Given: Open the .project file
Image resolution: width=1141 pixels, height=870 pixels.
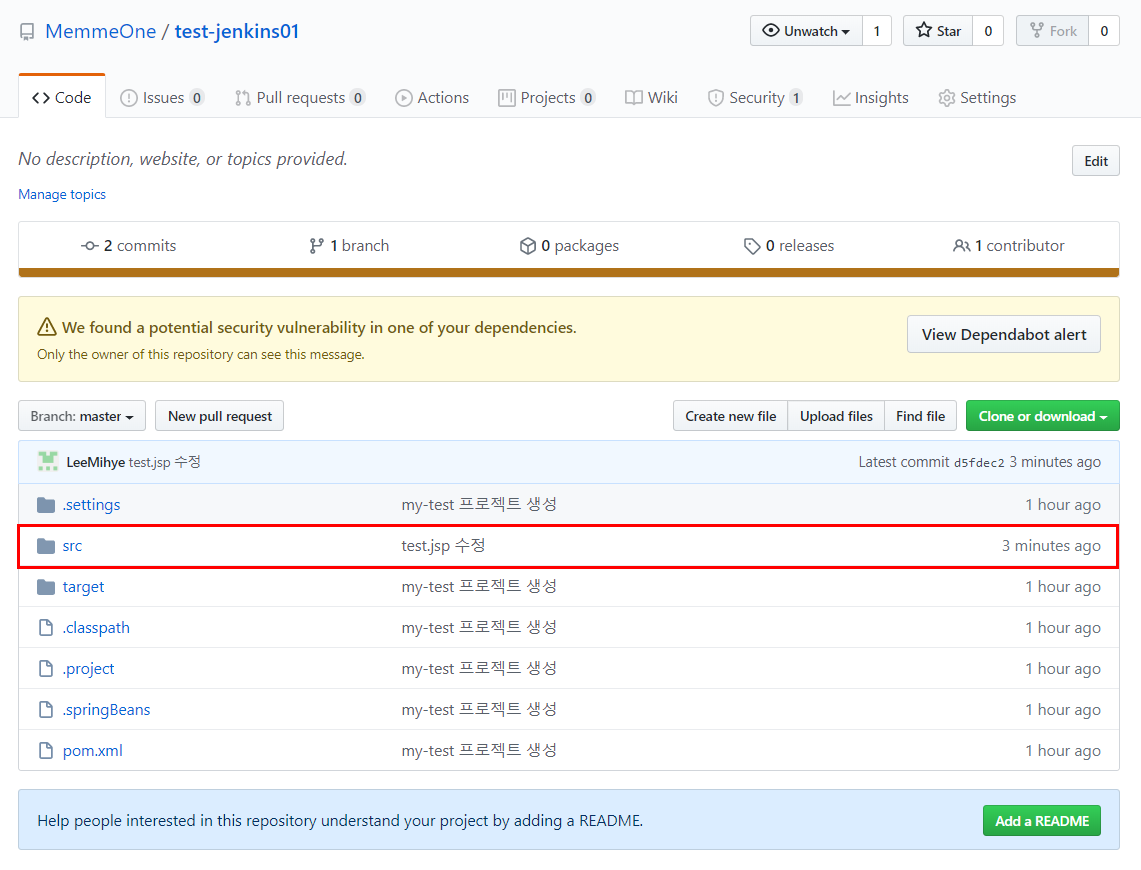Looking at the screenshot, I should pyautogui.click(x=88, y=669).
